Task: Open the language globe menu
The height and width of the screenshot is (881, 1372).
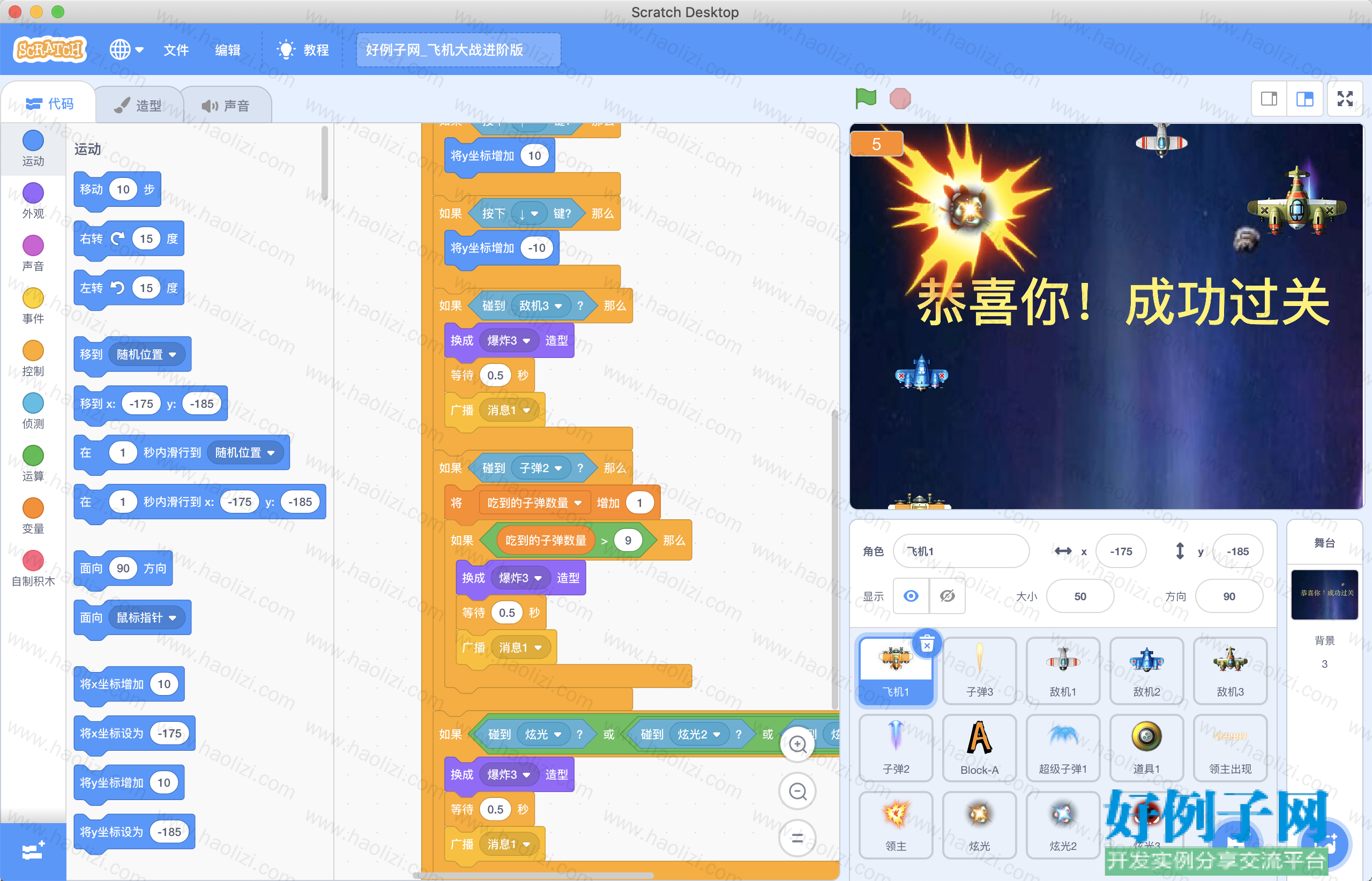Action: pos(126,50)
